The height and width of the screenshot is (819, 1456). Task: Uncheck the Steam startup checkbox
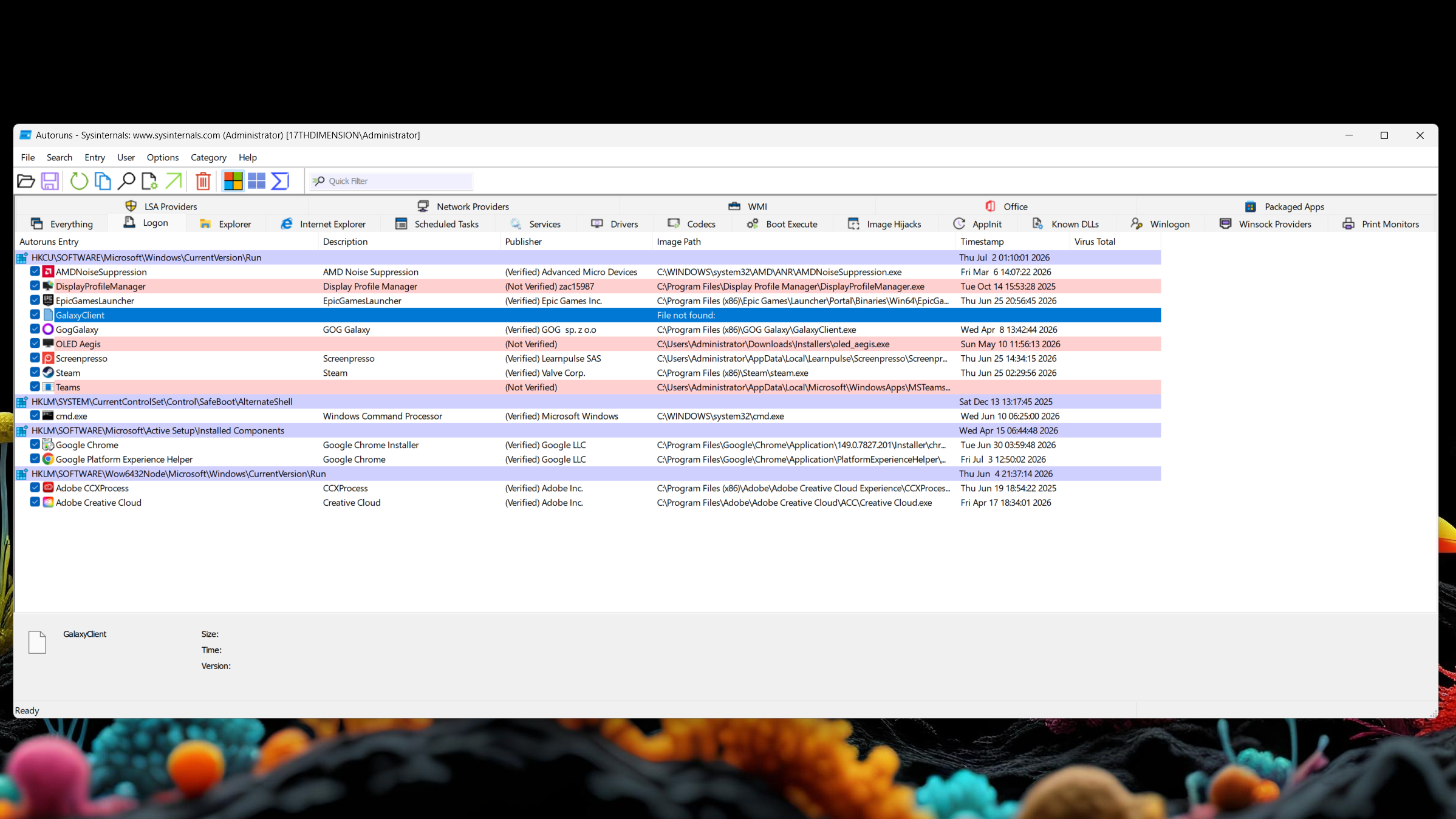(x=35, y=372)
